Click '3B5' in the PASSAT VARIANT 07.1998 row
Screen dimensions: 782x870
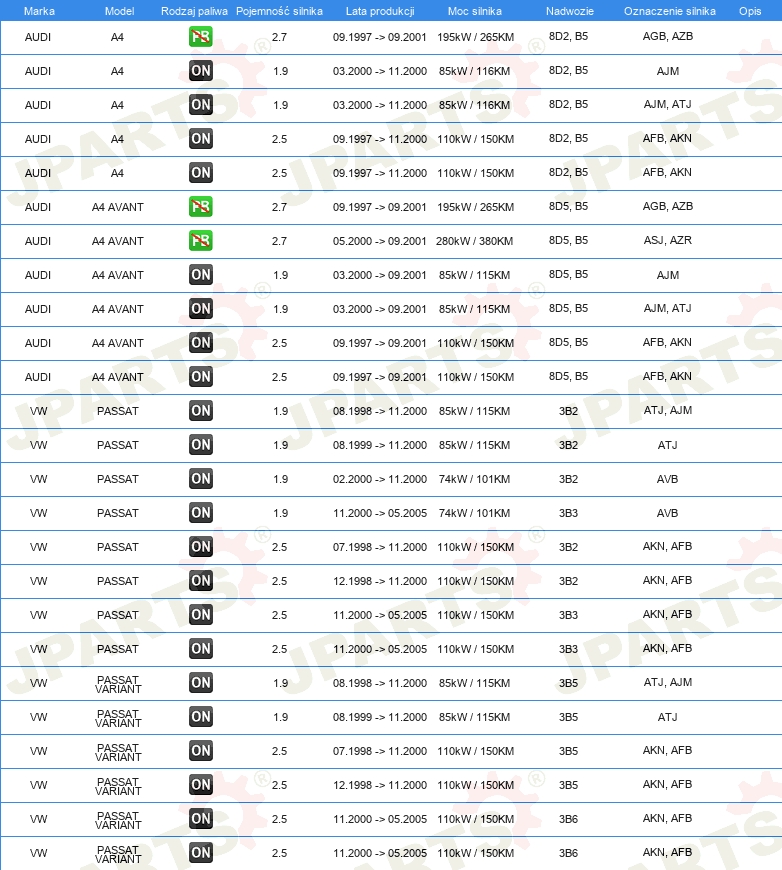pyautogui.click(x=568, y=751)
